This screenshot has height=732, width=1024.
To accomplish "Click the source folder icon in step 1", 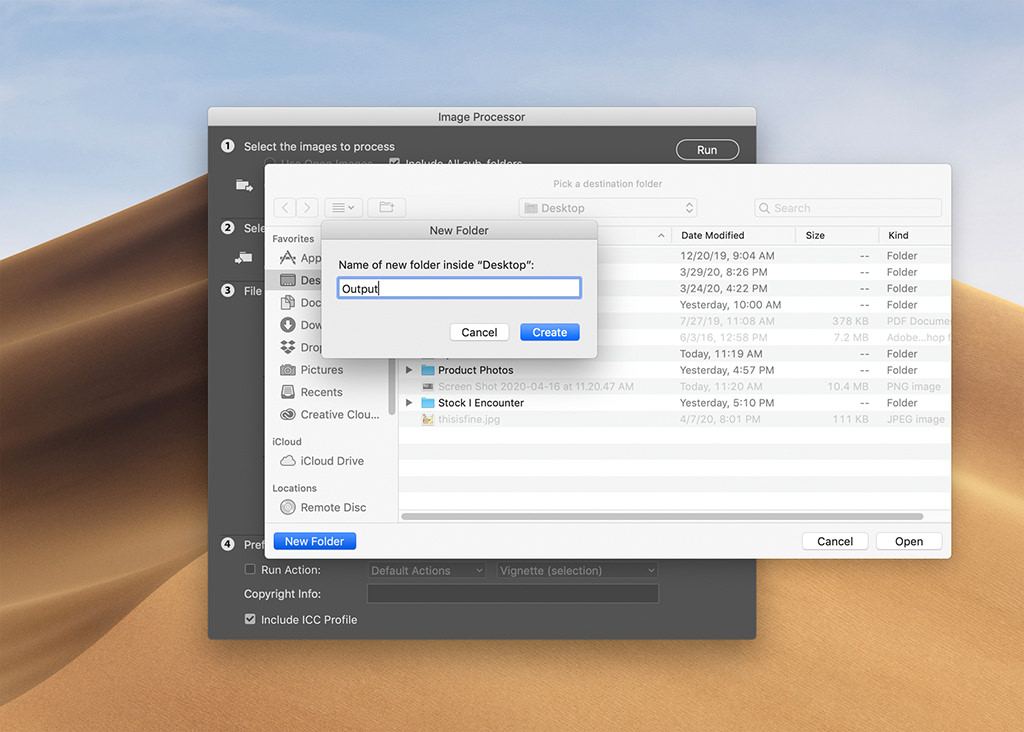I will tap(244, 185).
